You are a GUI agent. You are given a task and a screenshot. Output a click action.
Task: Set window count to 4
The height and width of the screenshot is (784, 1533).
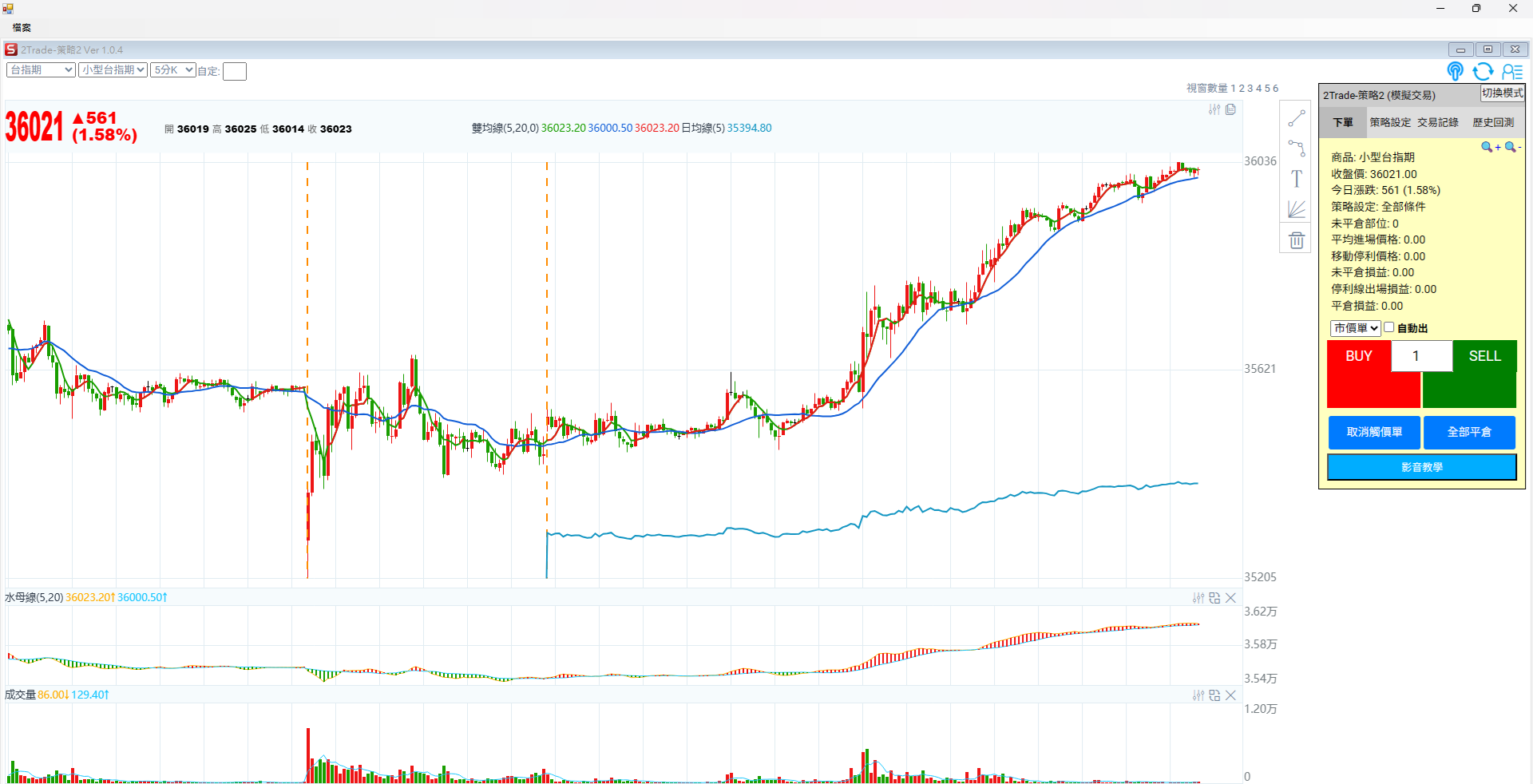click(x=1258, y=89)
